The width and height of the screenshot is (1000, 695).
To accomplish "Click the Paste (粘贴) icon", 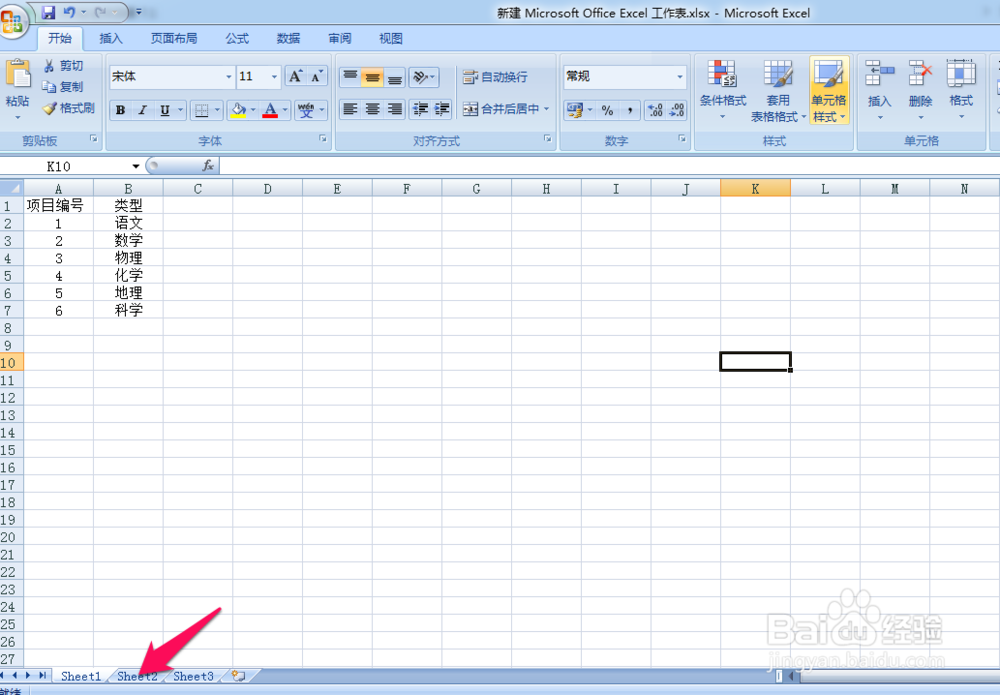I will pyautogui.click(x=18, y=74).
